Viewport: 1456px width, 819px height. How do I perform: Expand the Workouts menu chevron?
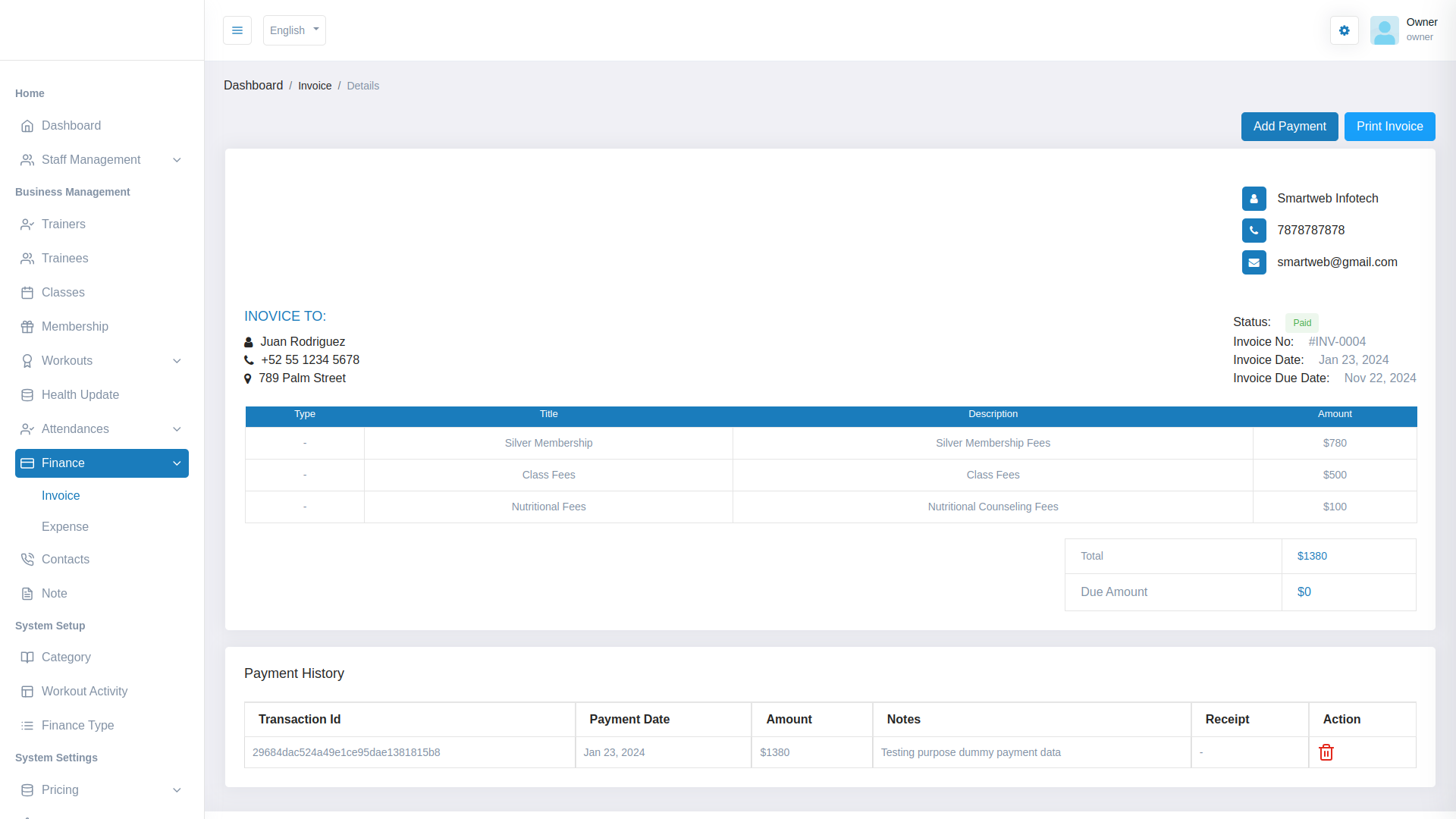(x=177, y=361)
